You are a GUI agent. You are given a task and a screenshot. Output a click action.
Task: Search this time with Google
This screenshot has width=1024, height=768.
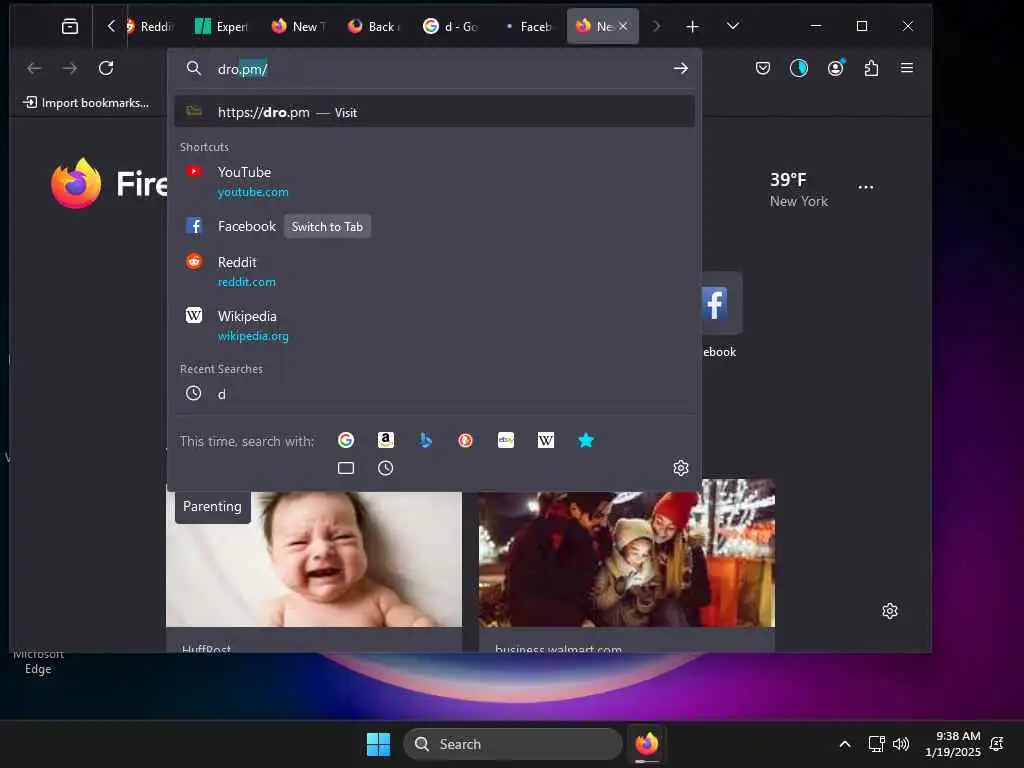coord(346,440)
